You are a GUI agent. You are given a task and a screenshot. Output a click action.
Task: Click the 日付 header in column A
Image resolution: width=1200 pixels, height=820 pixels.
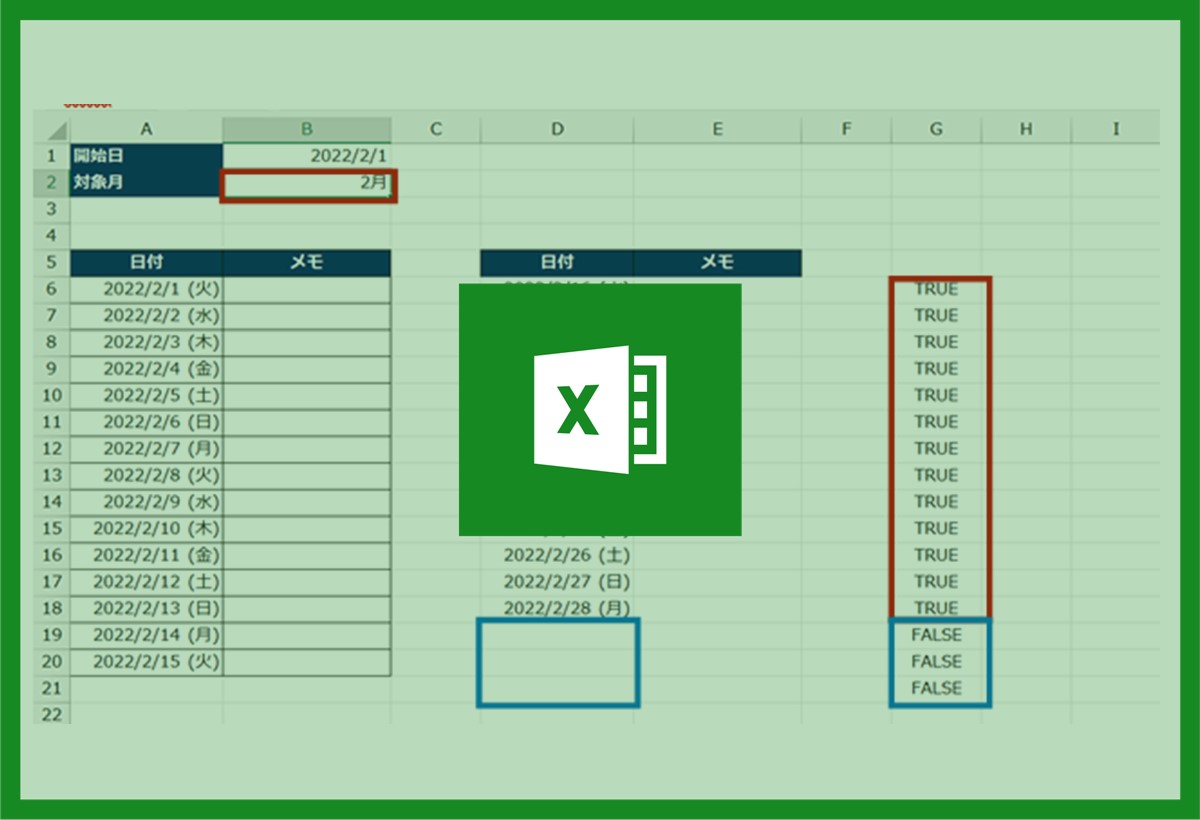coord(146,263)
